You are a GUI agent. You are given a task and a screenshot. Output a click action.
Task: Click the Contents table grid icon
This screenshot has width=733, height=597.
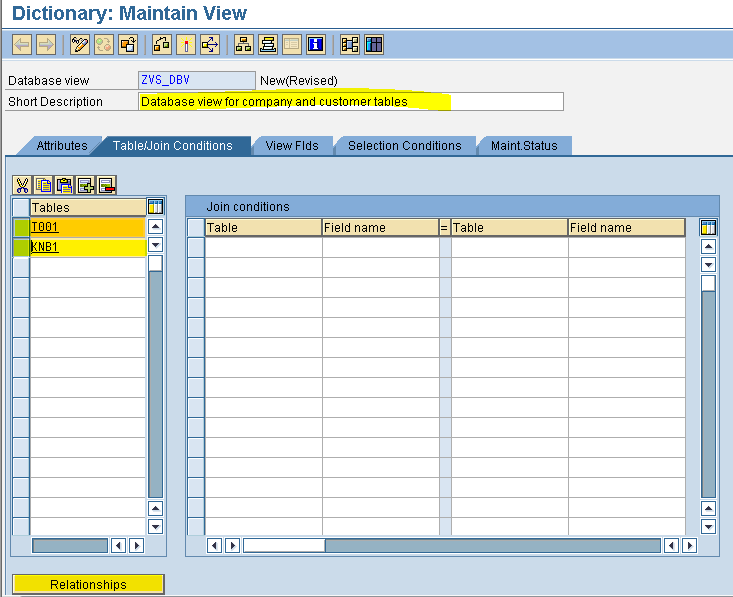point(374,45)
